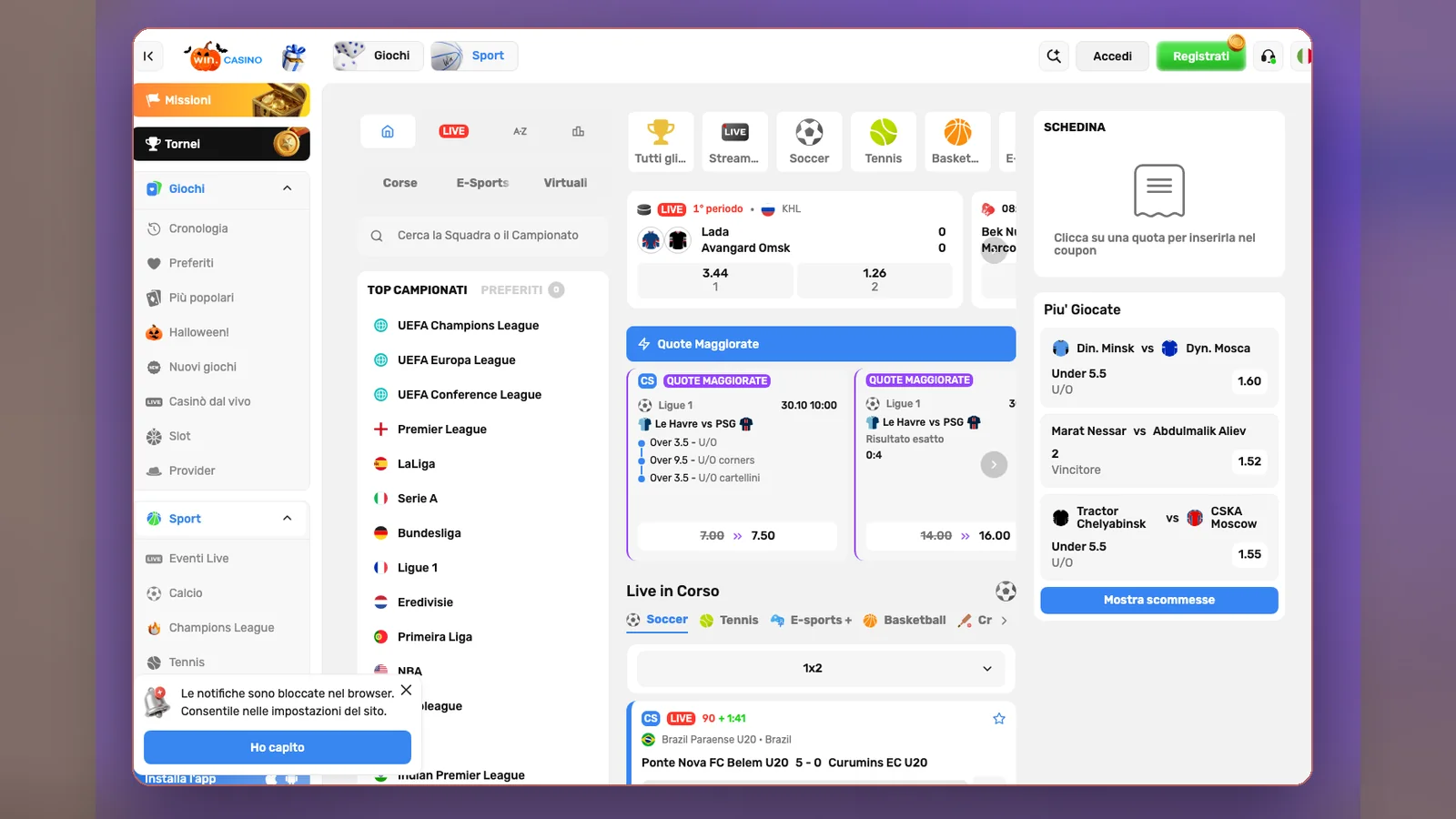Open the headset support icon
This screenshot has height=819, width=1456.
pos(1268,56)
